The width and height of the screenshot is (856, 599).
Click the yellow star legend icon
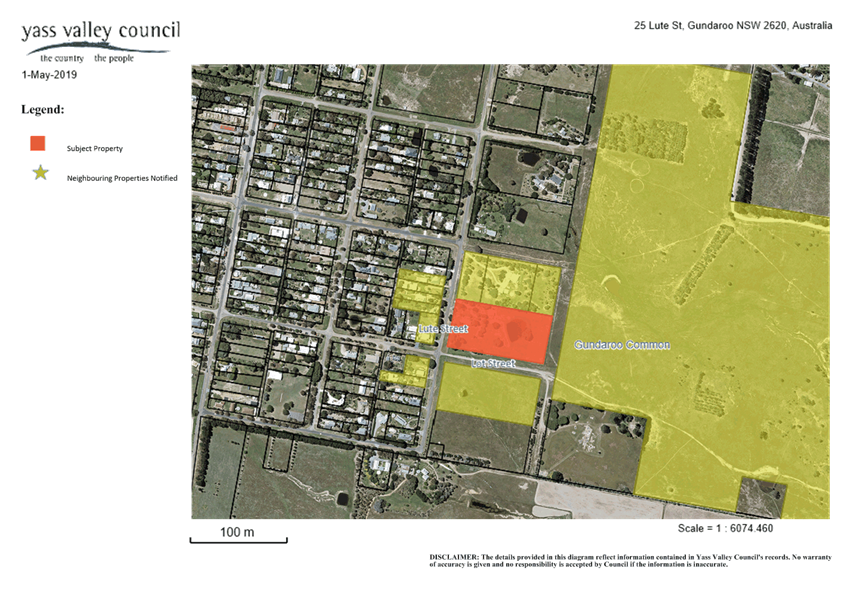click(39, 173)
